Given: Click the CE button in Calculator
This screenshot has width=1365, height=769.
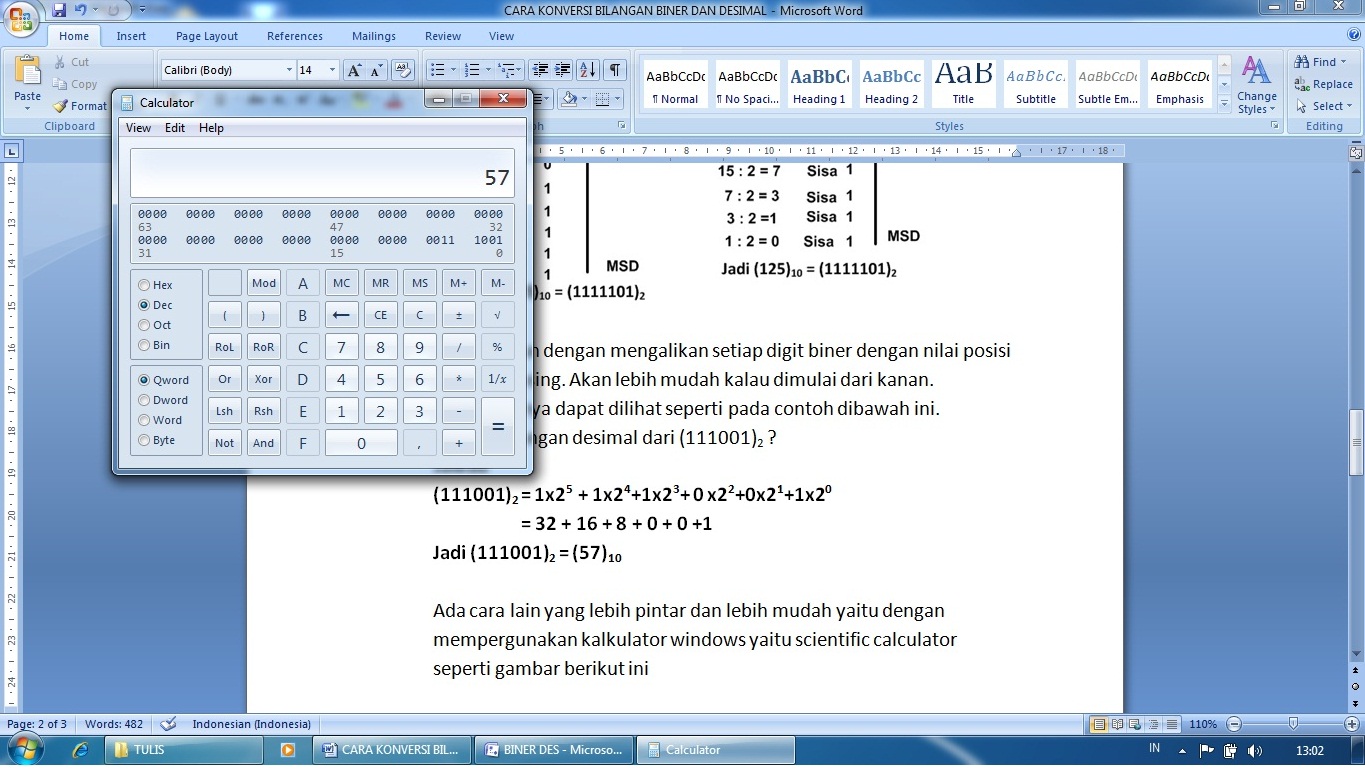Looking at the screenshot, I should pos(380,315).
